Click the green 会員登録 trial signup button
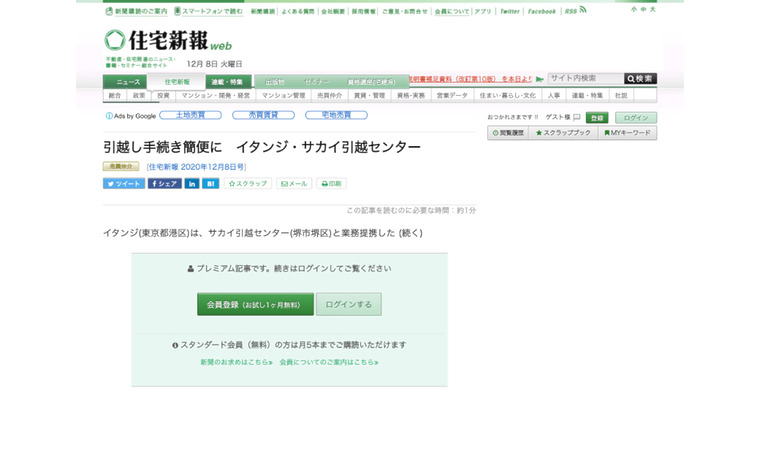 point(255,304)
